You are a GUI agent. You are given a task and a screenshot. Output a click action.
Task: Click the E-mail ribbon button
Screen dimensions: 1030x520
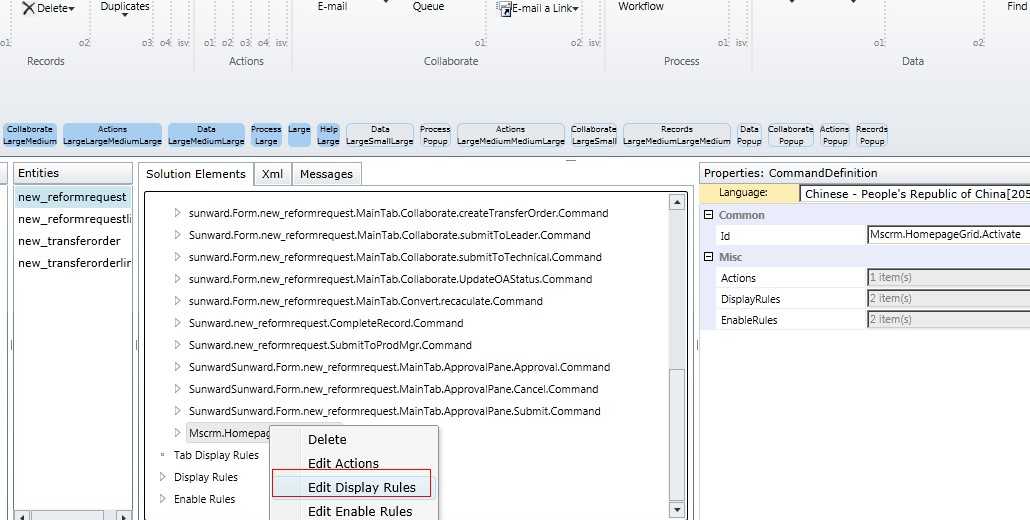(x=332, y=6)
